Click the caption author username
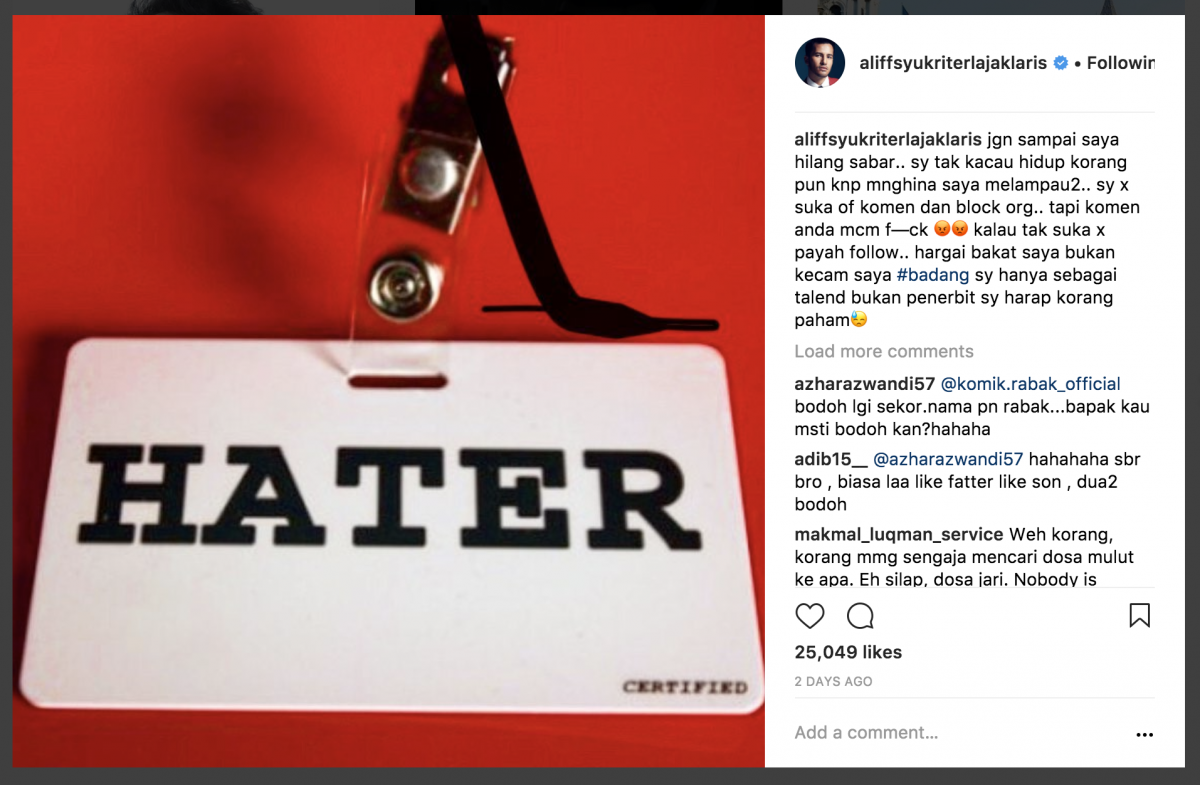 (x=888, y=139)
